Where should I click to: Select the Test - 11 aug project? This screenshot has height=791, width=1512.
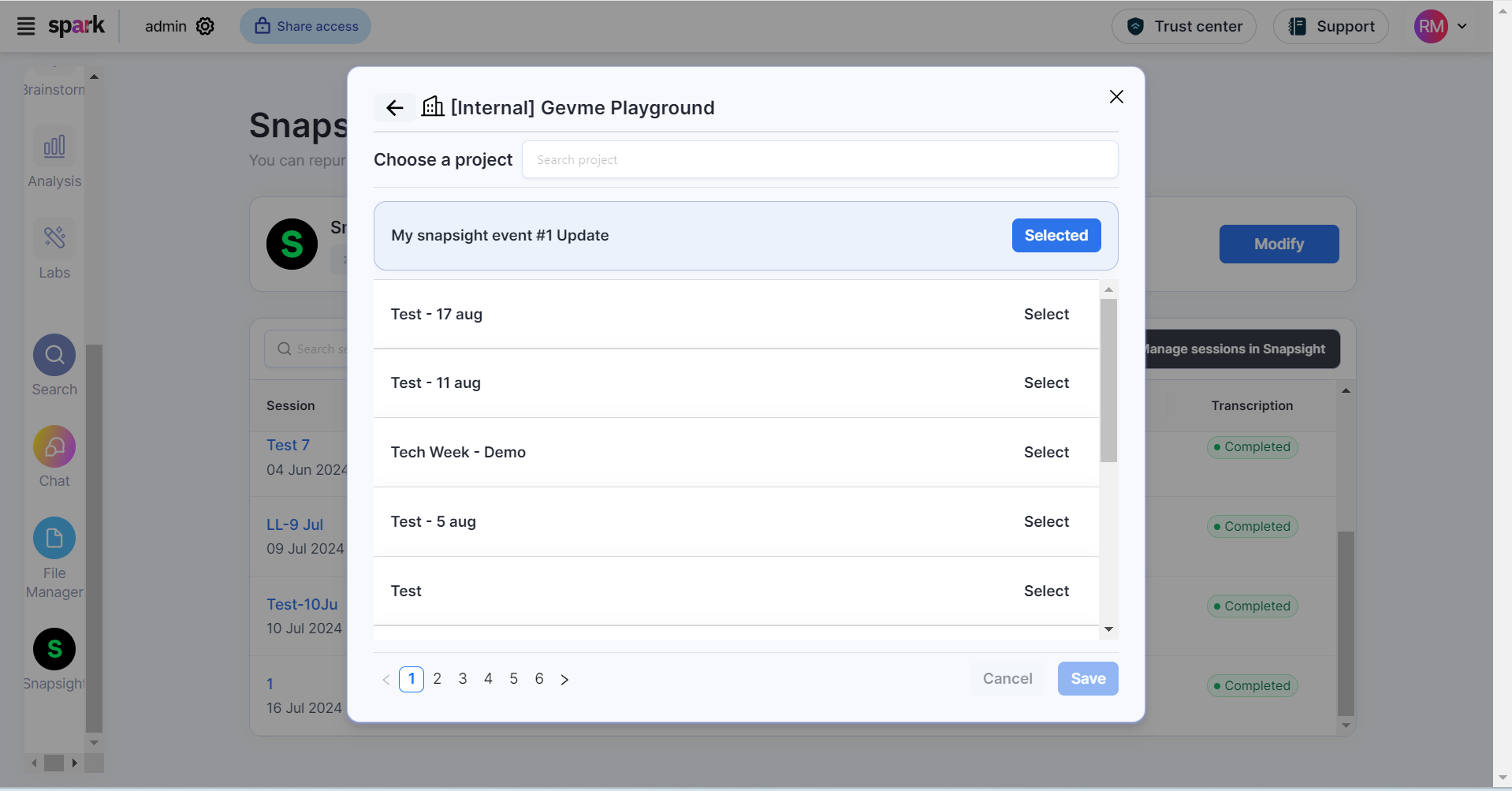[x=1046, y=382]
